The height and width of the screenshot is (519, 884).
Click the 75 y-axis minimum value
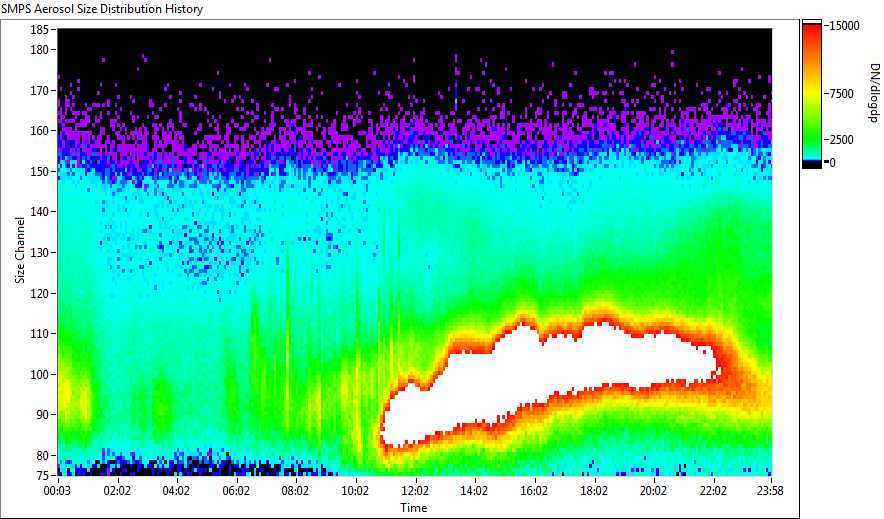pos(43,476)
